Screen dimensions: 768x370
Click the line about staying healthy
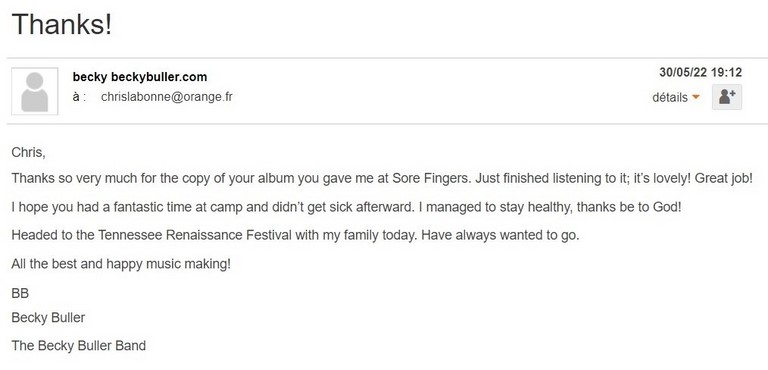(x=346, y=207)
